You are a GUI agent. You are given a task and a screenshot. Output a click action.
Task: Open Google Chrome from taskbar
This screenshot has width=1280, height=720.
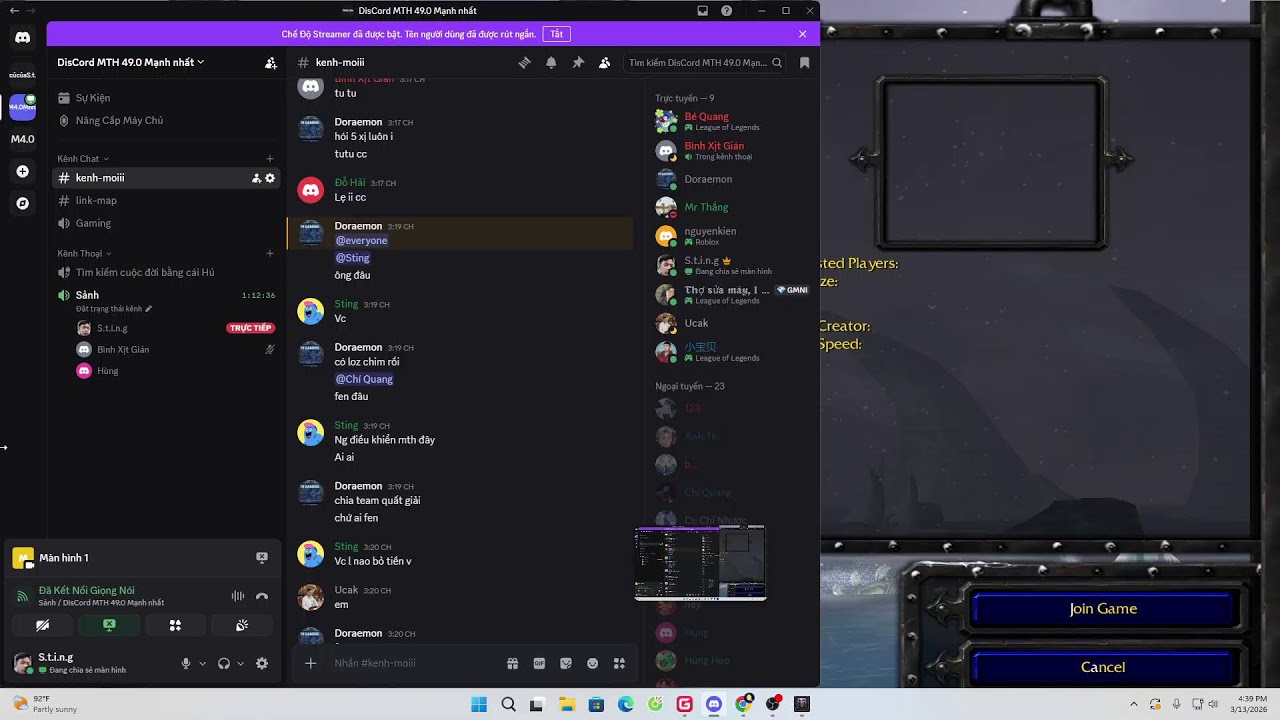tap(743, 704)
